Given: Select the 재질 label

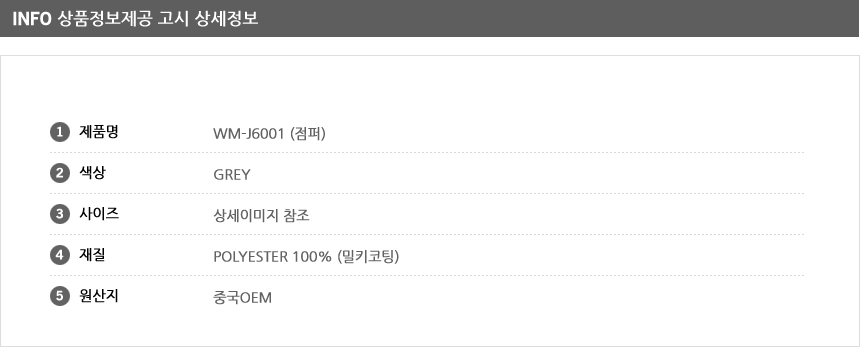Looking at the screenshot, I should click(92, 255).
